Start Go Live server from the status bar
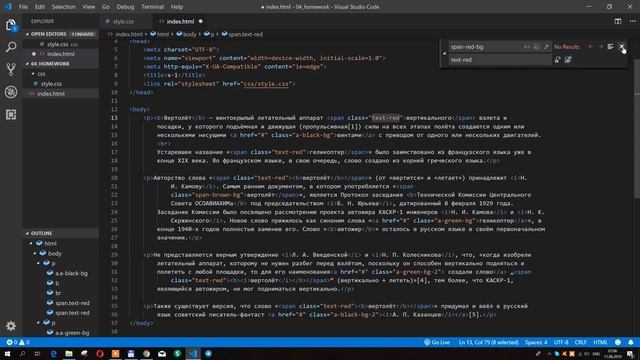Viewport: 640px width, 360px height. [437, 342]
